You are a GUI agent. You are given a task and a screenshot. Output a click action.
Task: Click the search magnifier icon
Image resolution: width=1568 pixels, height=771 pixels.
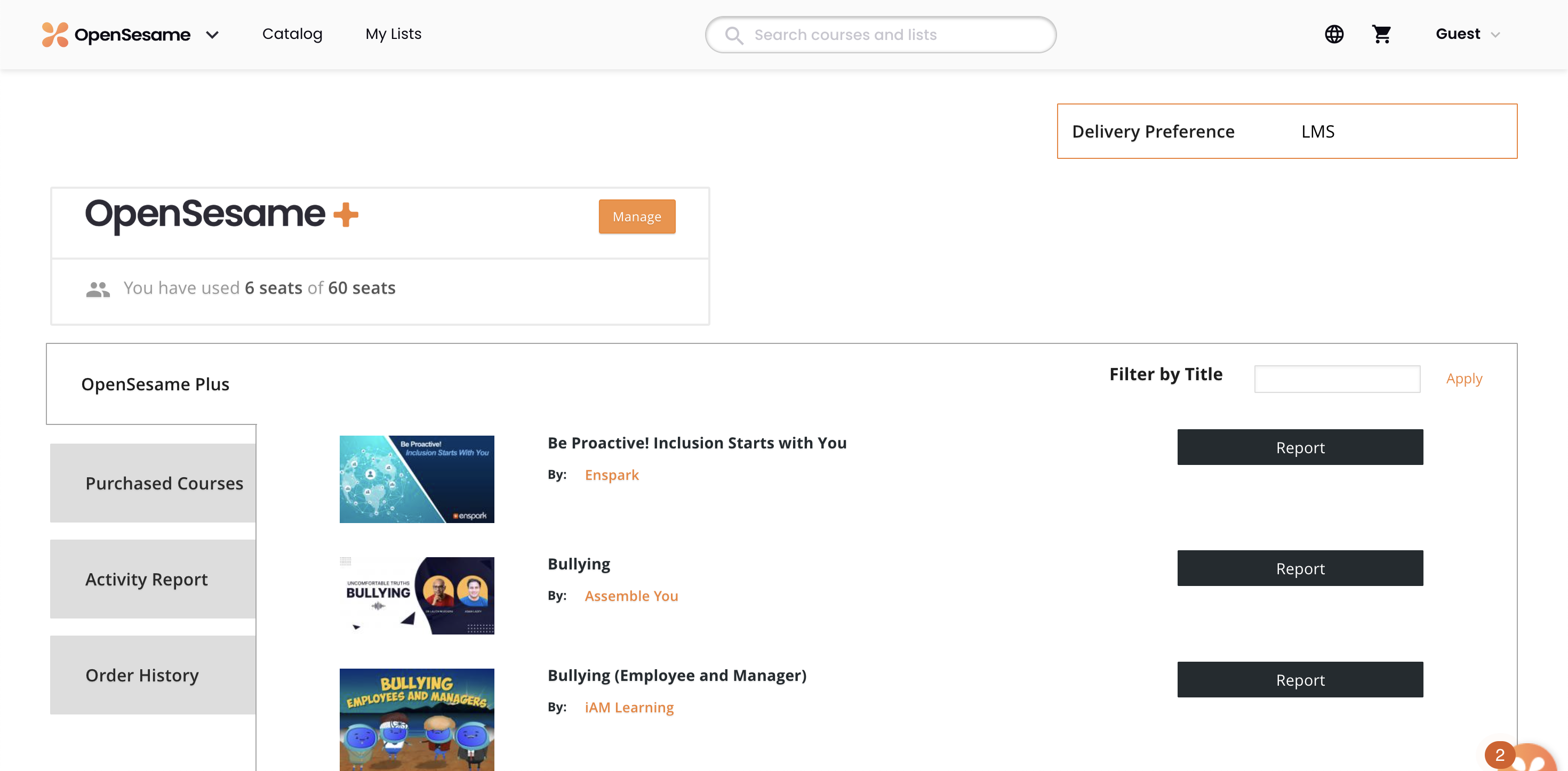pos(733,35)
